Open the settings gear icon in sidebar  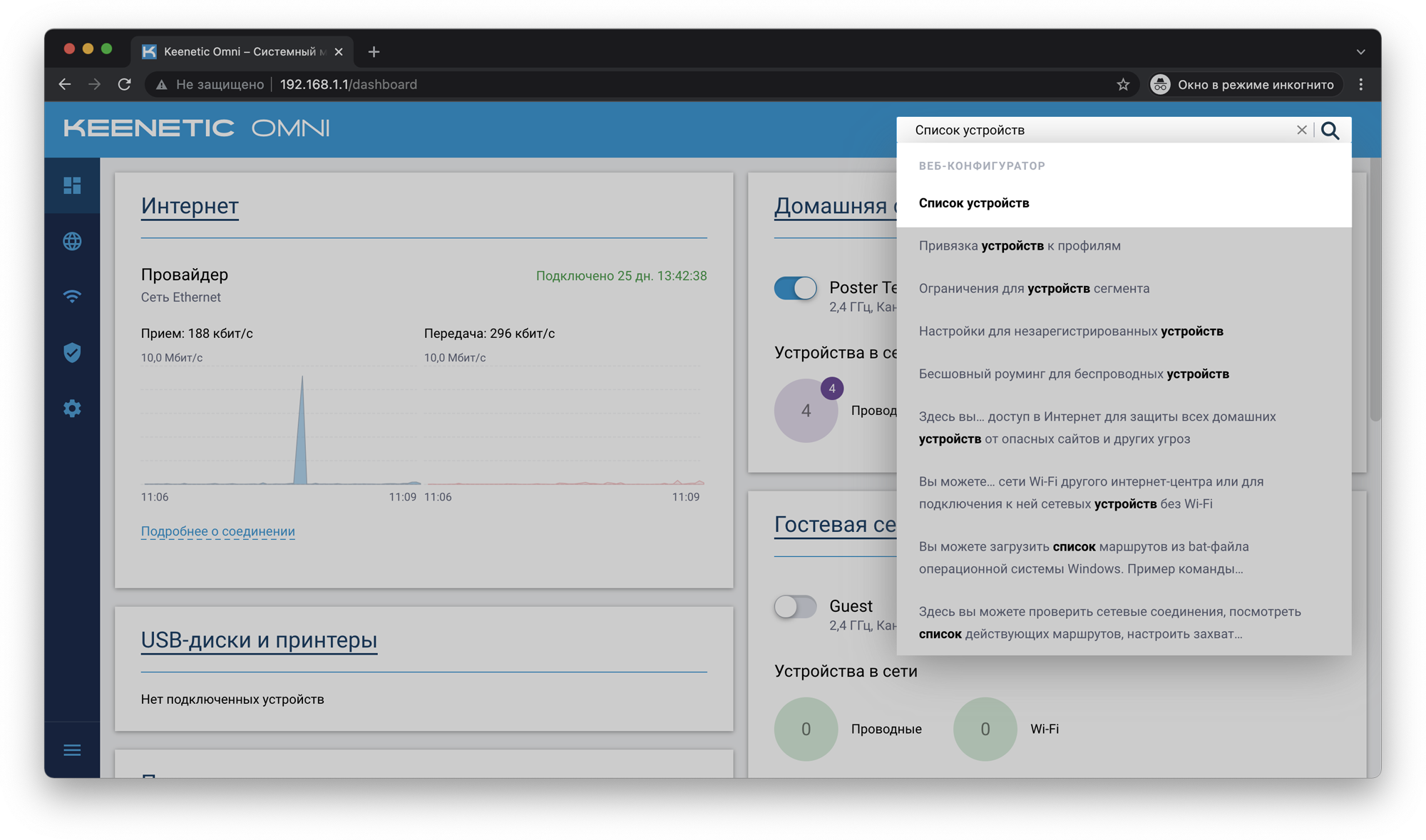pyautogui.click(x=72, y=409)
